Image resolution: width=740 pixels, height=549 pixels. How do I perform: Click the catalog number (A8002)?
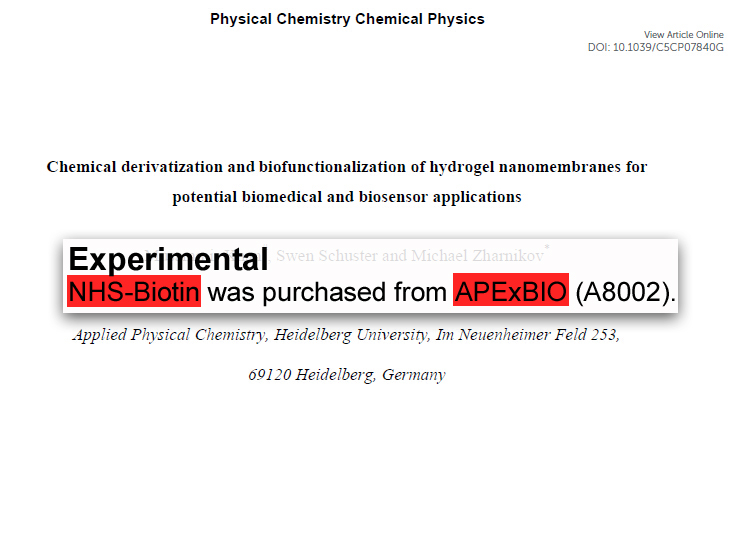(x=625, y=292)
